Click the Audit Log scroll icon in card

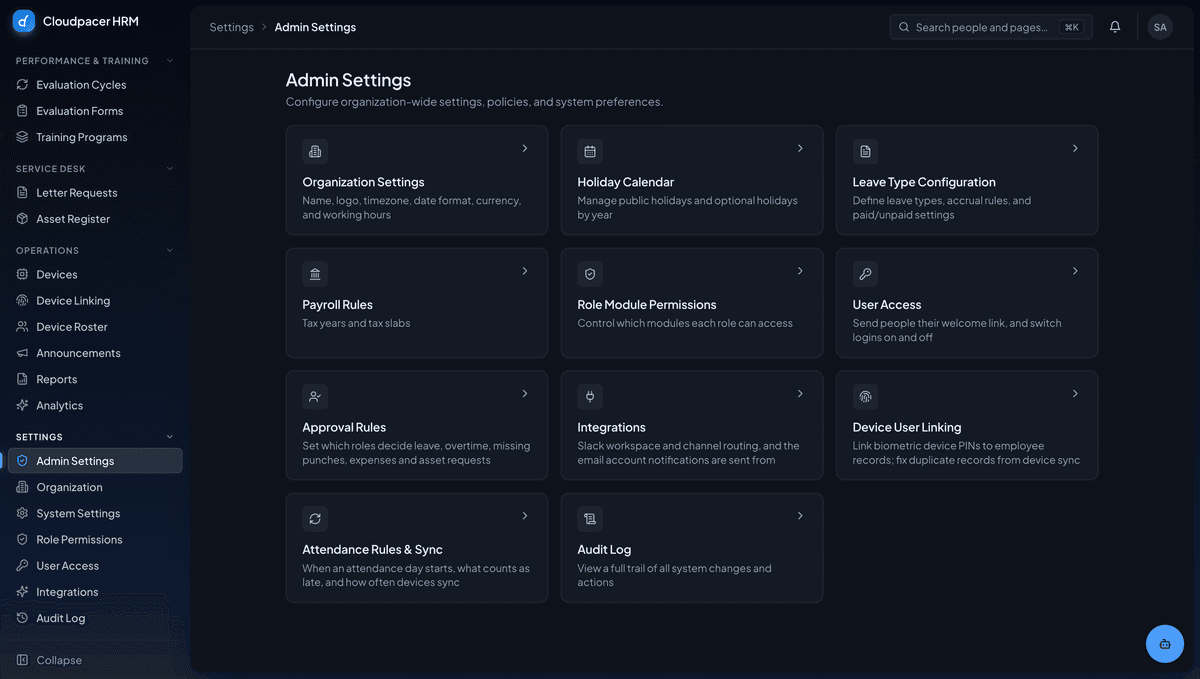(590, 519)
